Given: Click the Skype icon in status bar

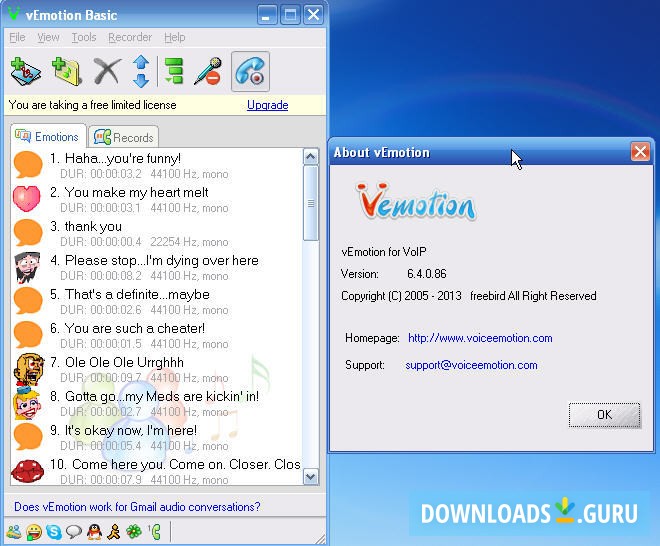Looking at the screenshot, I should coord(54,532).
